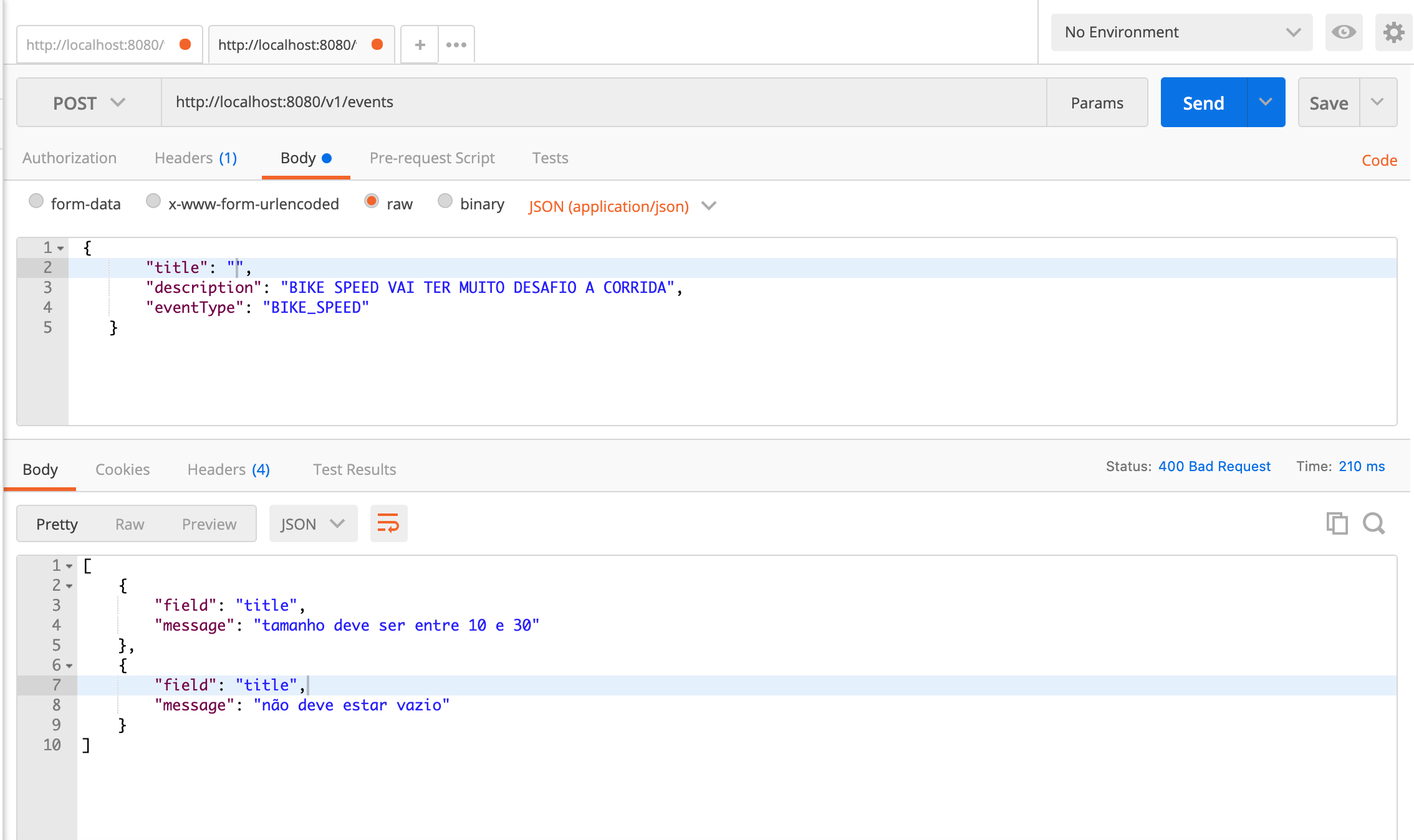Open the tab options ellipsis menu
1414x840 pixels.
456,45
